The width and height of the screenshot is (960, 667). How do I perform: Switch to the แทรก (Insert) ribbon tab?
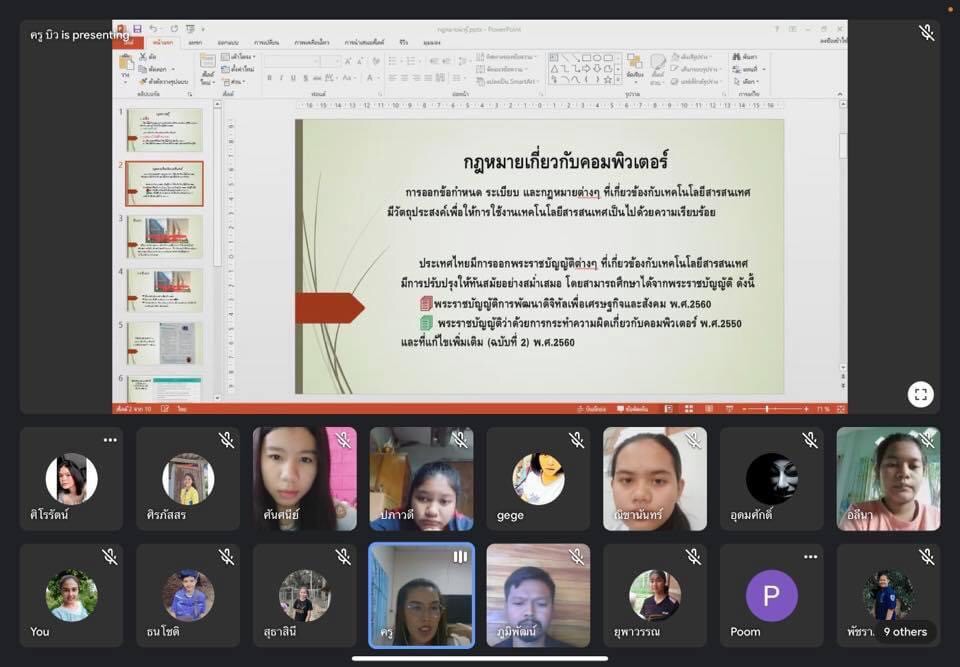194,43
